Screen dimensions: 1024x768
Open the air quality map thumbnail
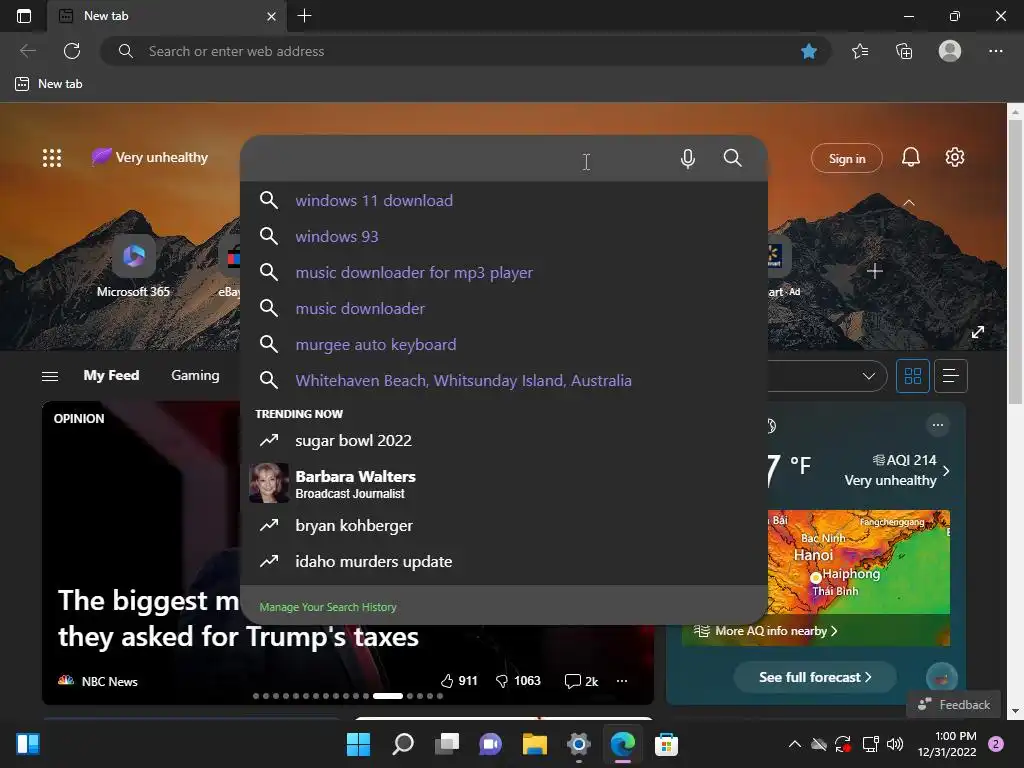pyautogui.click(x=859, y=562)
